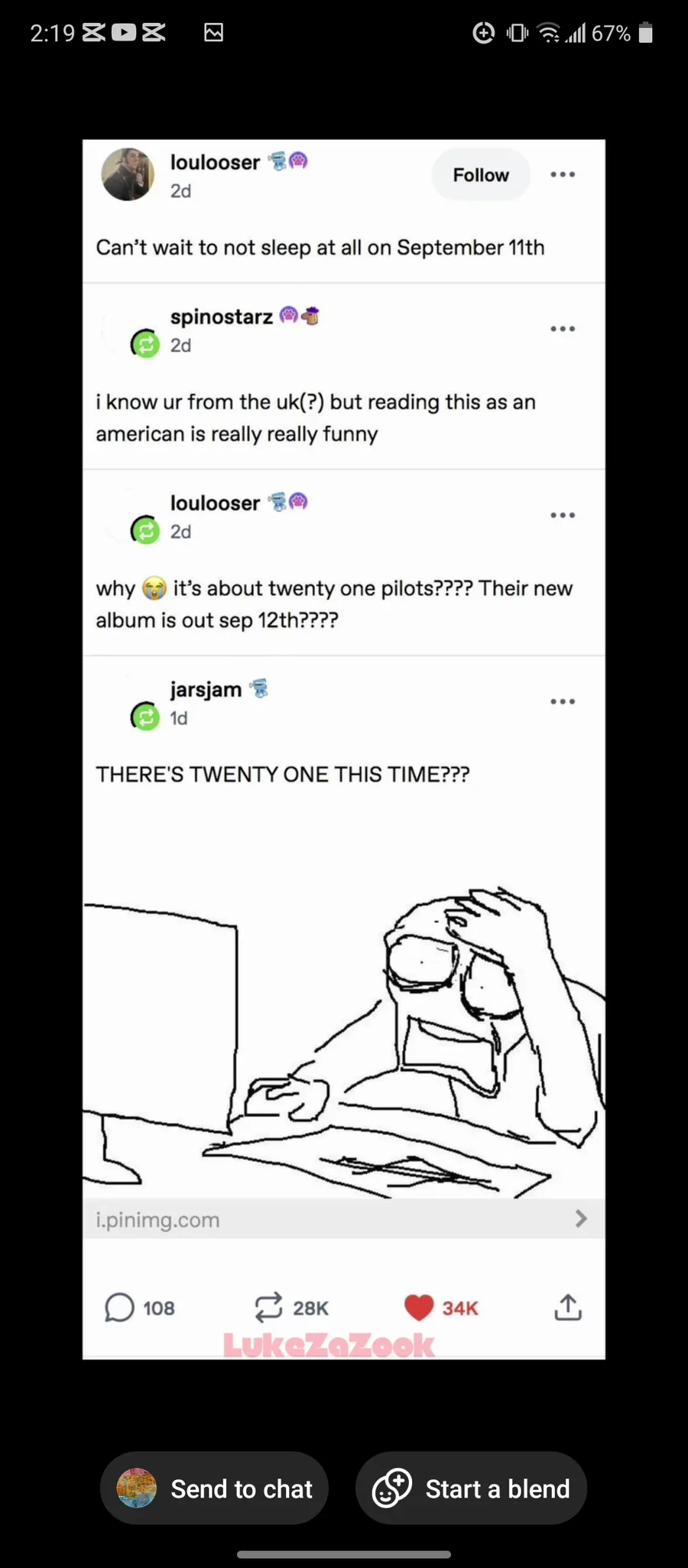Open three-dot menu on the jarsjam reblog
688x1568 pixels.
pos(563,702)
